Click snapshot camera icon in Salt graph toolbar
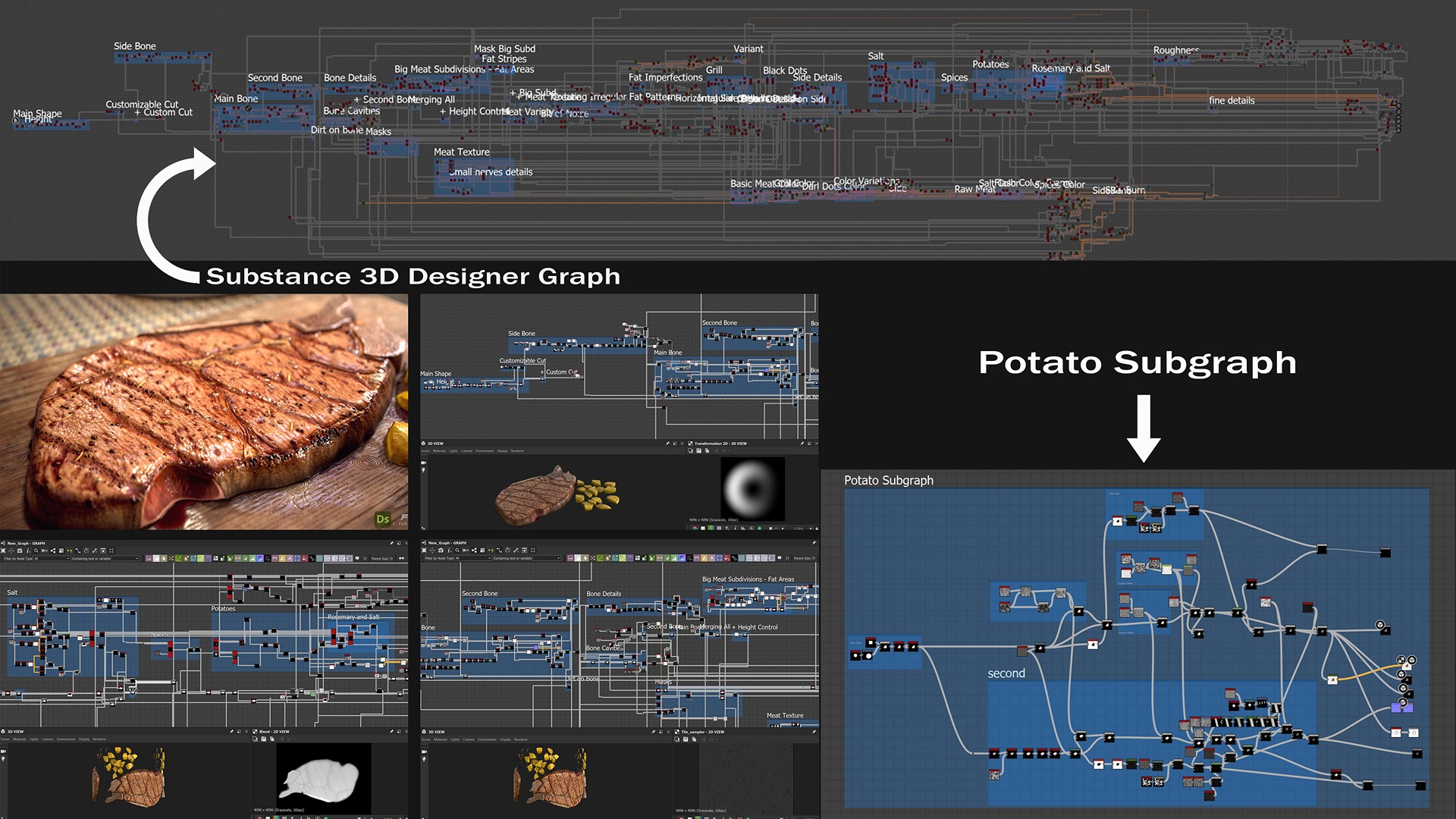The width and height of the screenshot is (1456, 819). click(20, 551)
